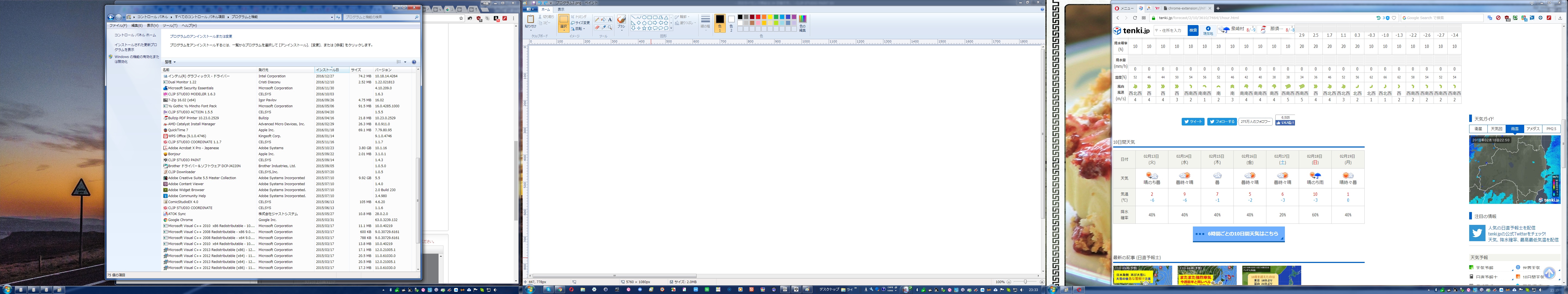Select the Pencil tool in Paint
1568x294 pixels.
597,20
